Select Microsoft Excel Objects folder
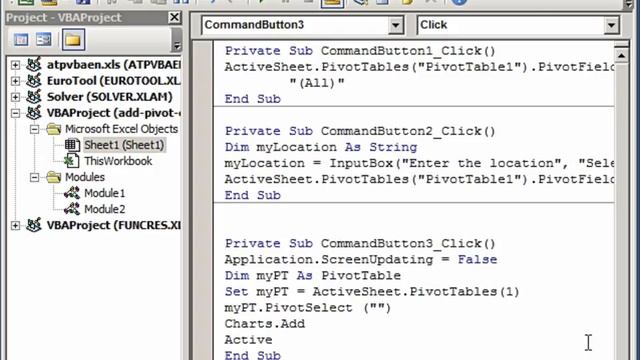 [121, 129]
